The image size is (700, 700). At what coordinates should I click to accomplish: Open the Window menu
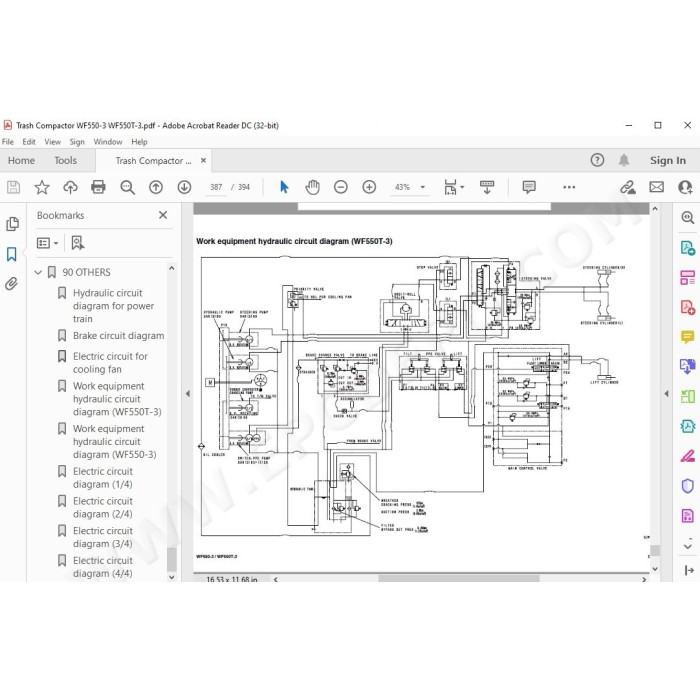pos(108,142)
